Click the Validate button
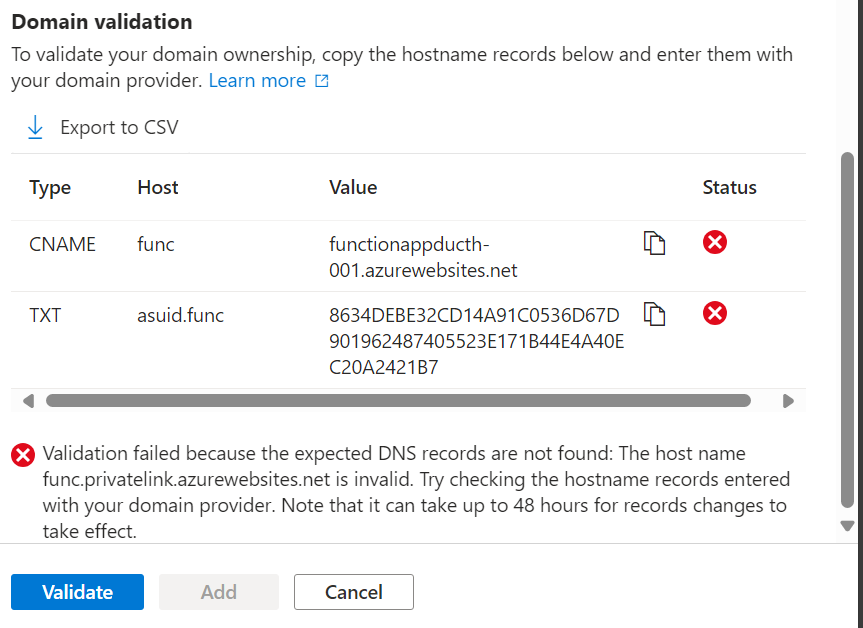The width and height of the screenshot is (863, 628). (77, 592)
